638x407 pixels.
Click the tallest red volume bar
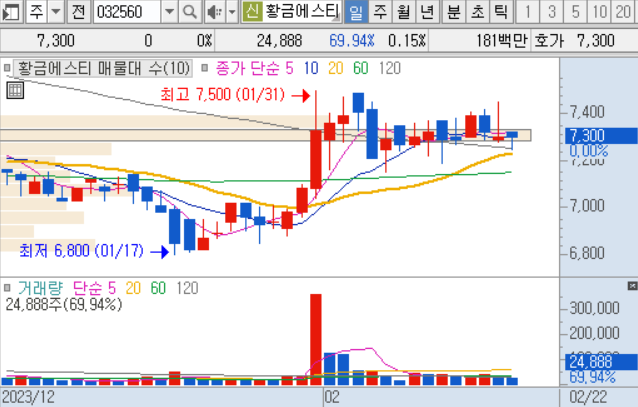316,339
